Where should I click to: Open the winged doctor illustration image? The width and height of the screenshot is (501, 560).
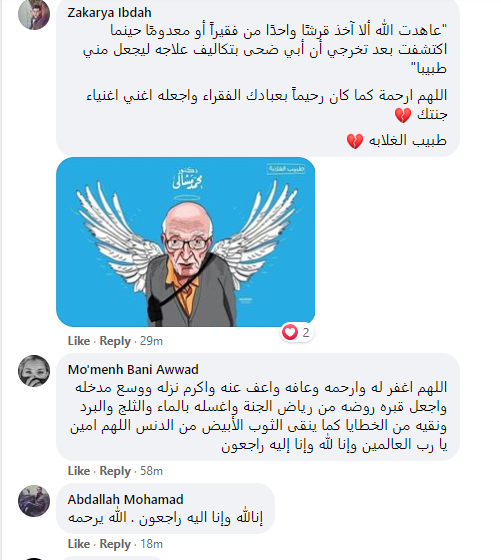click(185, 242)
